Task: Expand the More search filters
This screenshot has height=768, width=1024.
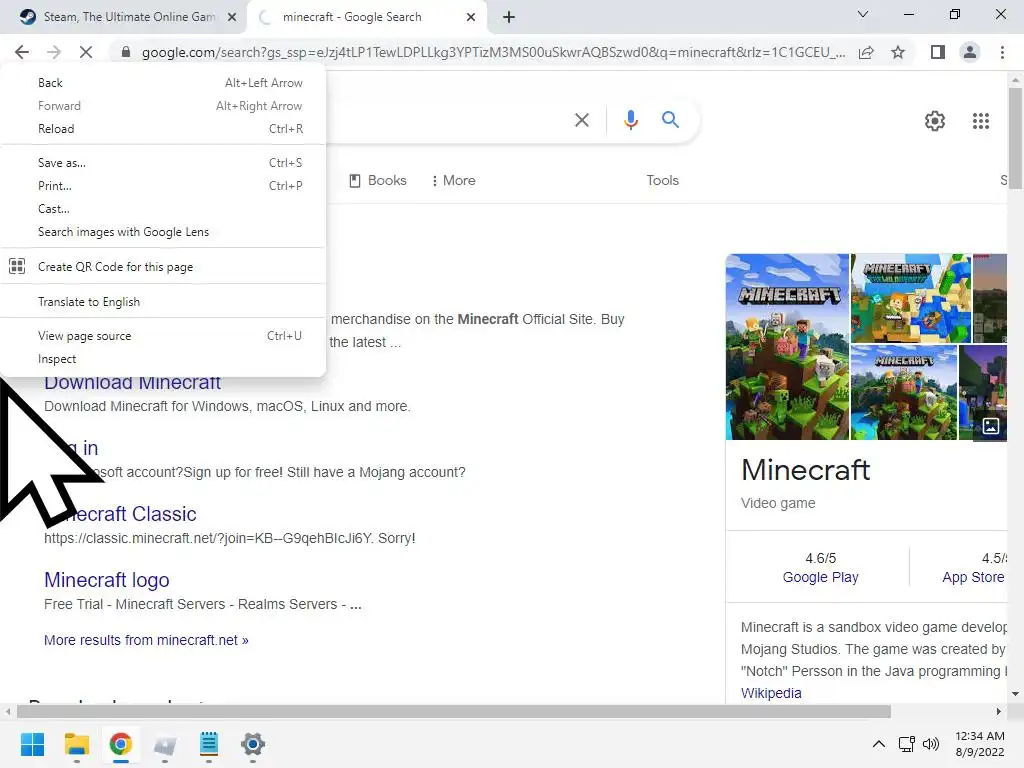Action: [453, 180]
